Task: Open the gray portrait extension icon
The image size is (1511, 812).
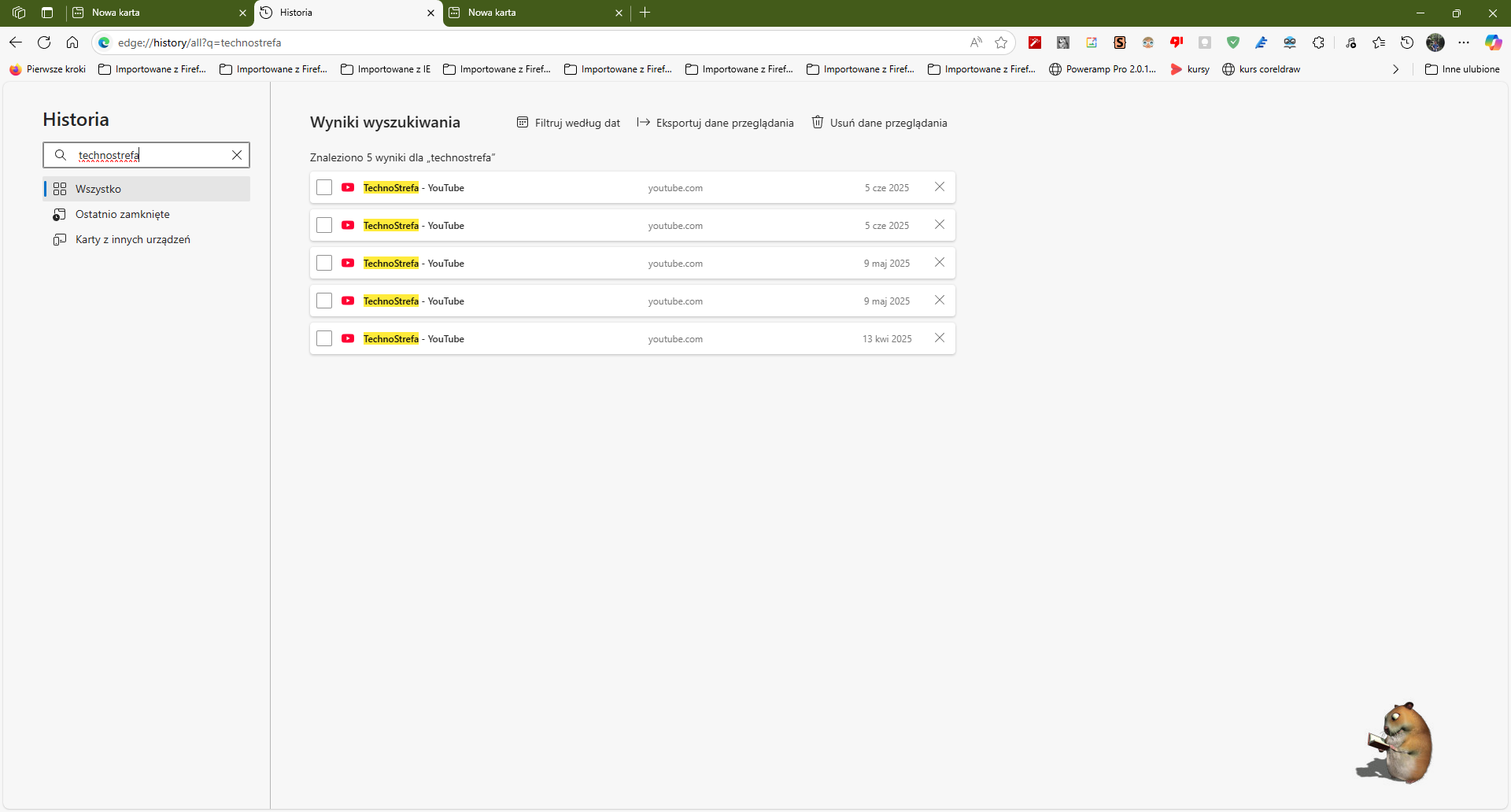Action: coord(1063,42)
